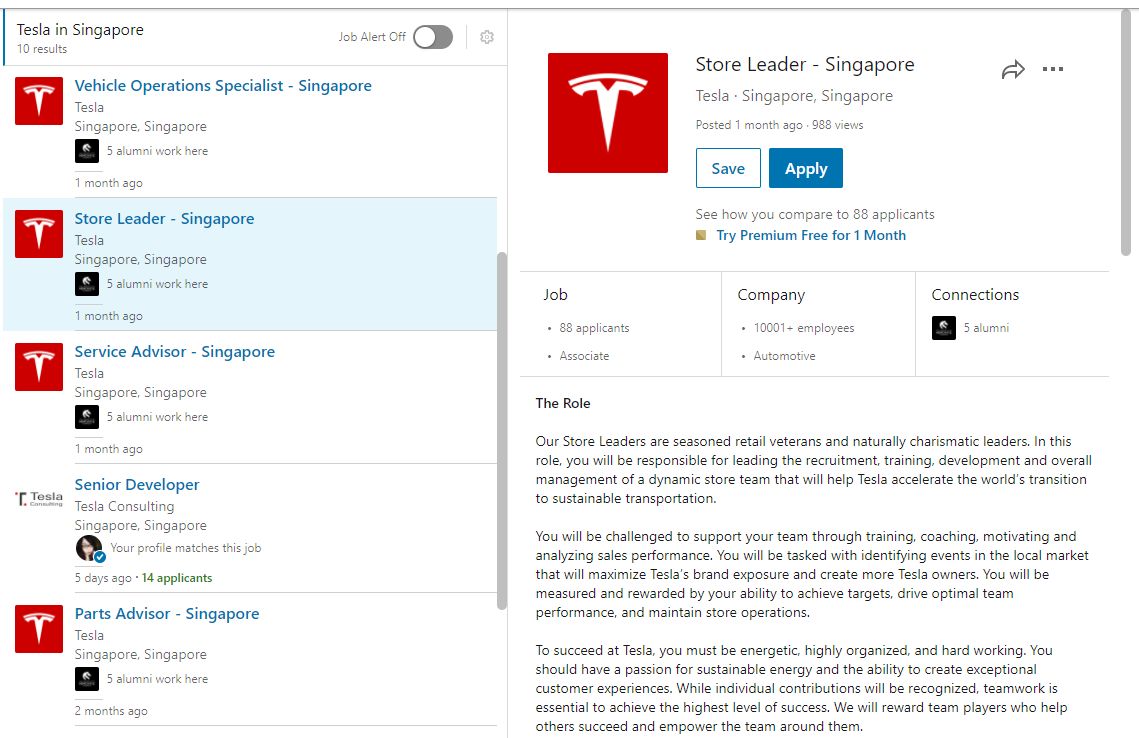
Task: Click 'Associate' in Job section
Action: 584,356
